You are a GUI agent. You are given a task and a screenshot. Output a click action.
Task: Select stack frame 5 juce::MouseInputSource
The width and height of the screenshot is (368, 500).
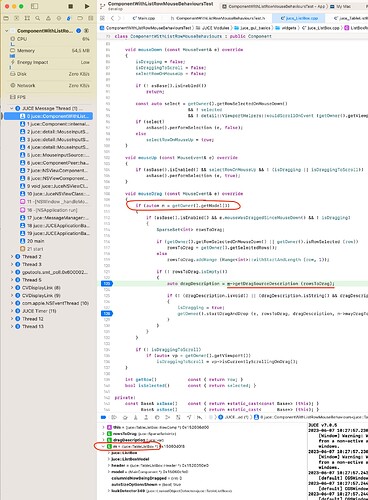[x=54, y=155]
